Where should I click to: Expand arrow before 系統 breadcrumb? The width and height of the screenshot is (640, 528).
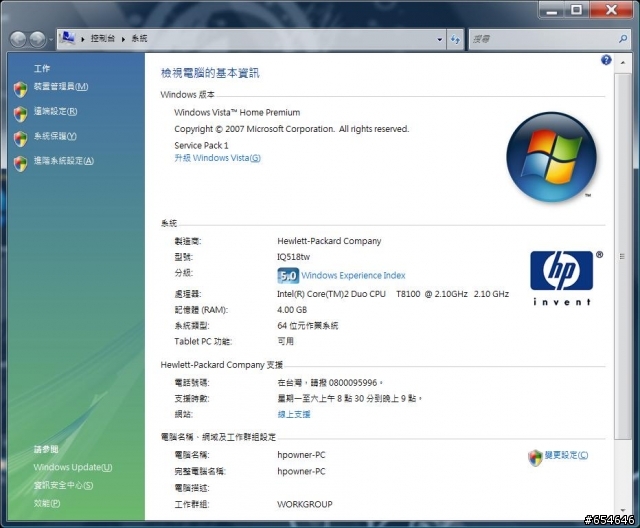[123, 39]
